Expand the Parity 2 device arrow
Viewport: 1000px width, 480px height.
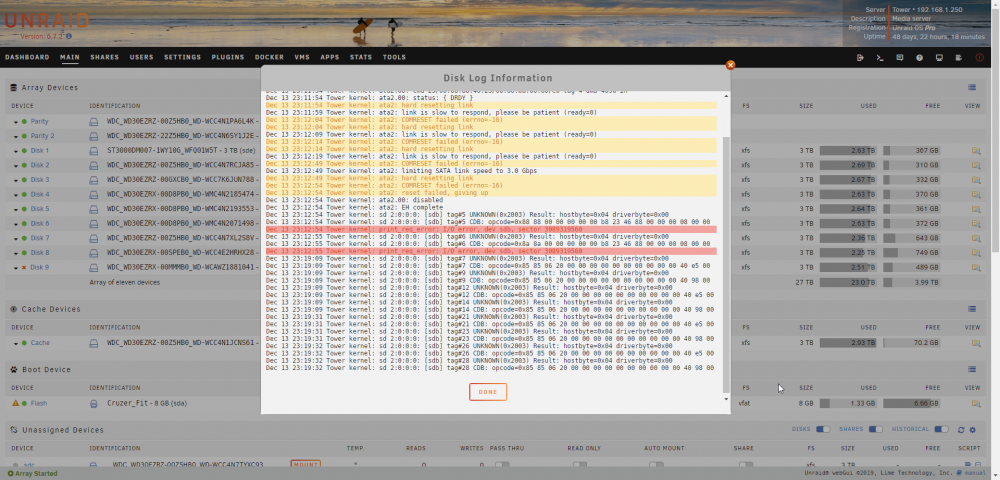16,136
